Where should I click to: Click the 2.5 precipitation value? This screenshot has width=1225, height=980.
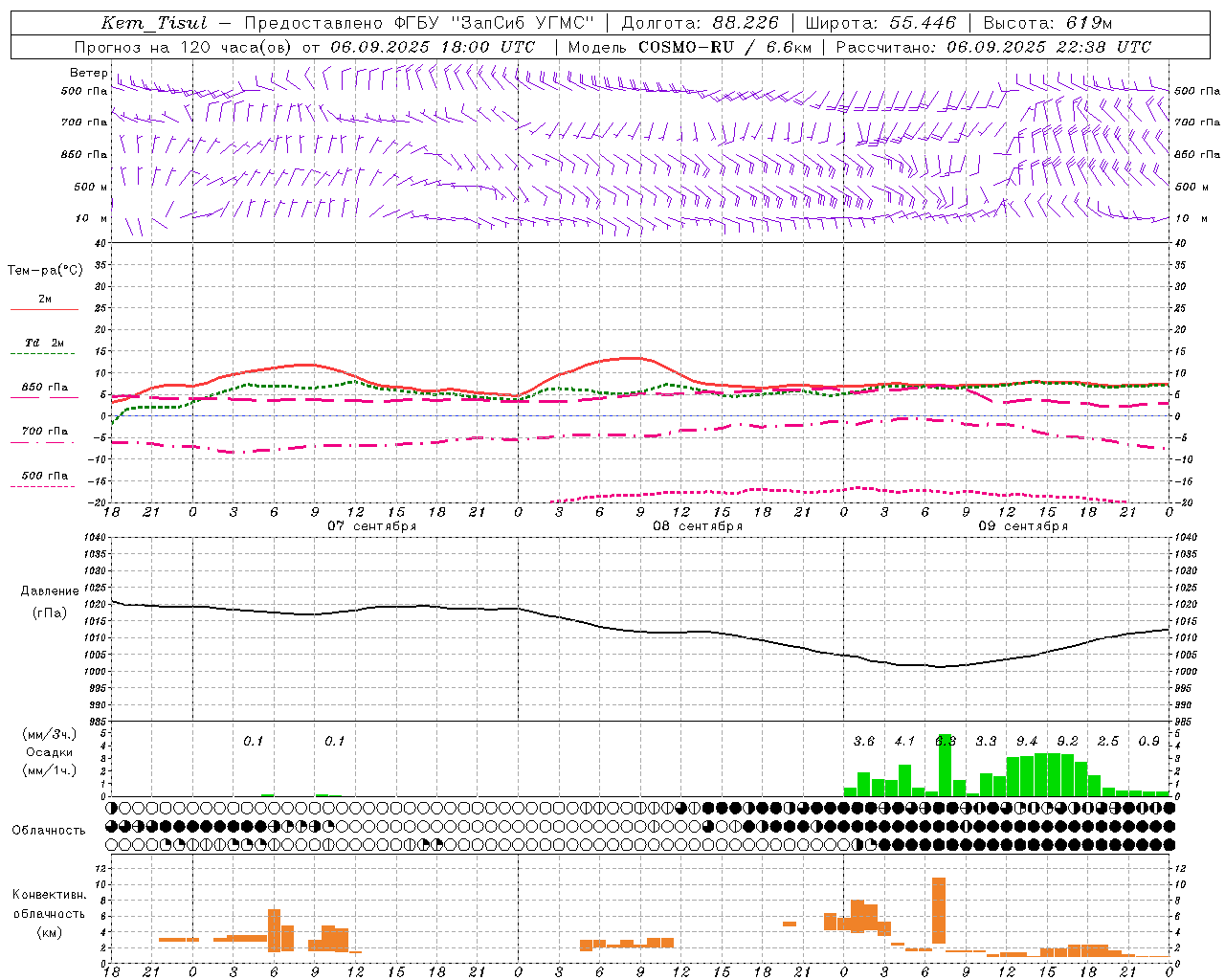click(1108, 741)
